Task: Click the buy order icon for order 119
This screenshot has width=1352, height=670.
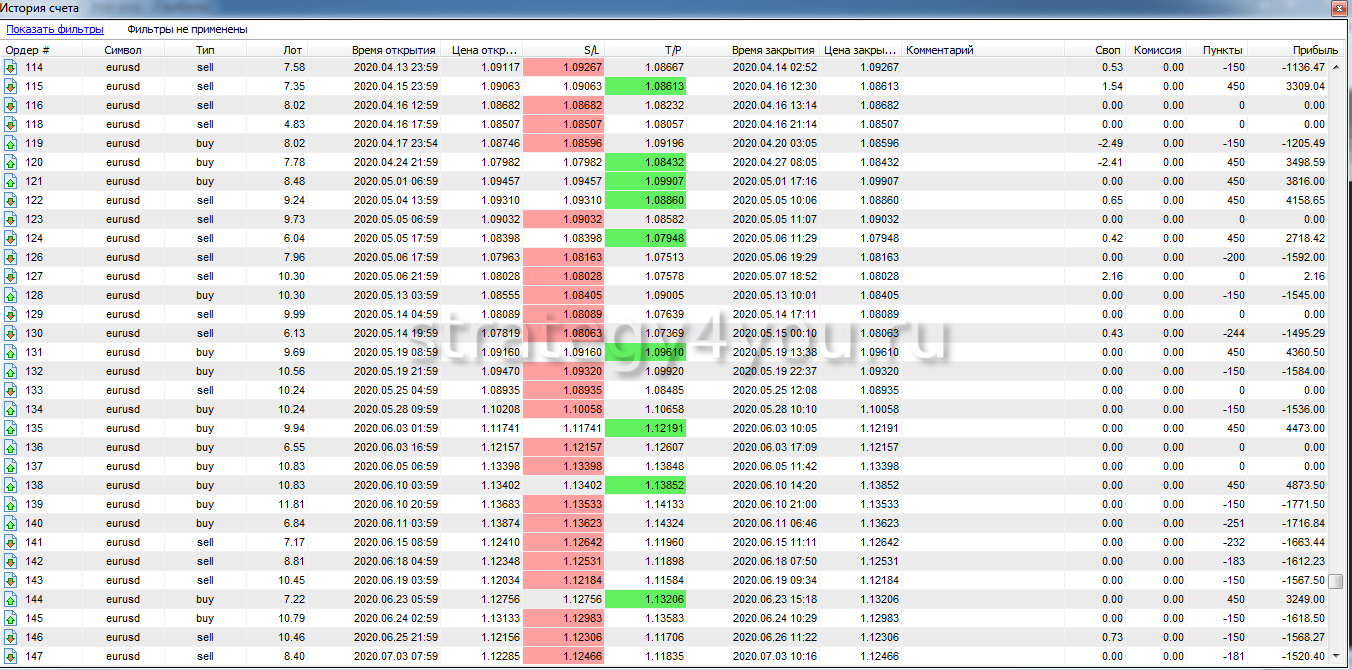Action: [11, 143]
